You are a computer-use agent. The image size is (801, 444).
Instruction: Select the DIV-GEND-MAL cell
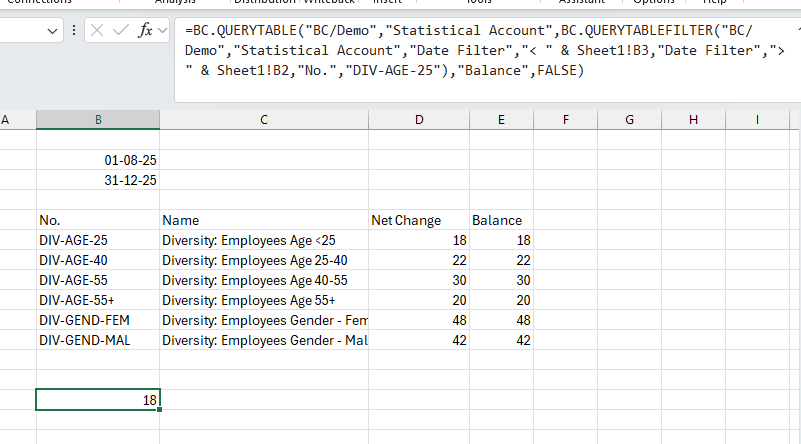[x=98, y=340]
